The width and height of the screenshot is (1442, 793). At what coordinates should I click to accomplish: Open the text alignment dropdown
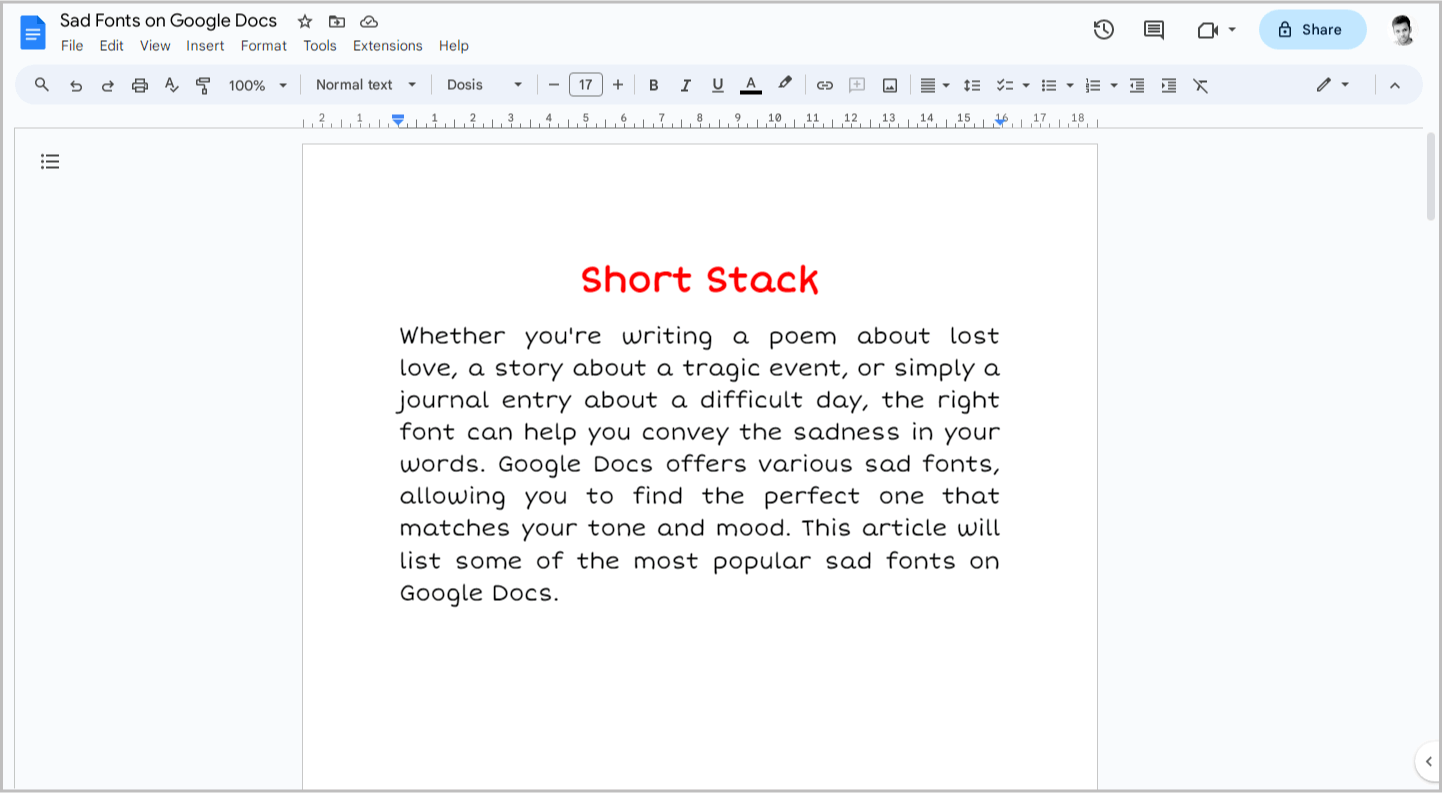point(934,86)
